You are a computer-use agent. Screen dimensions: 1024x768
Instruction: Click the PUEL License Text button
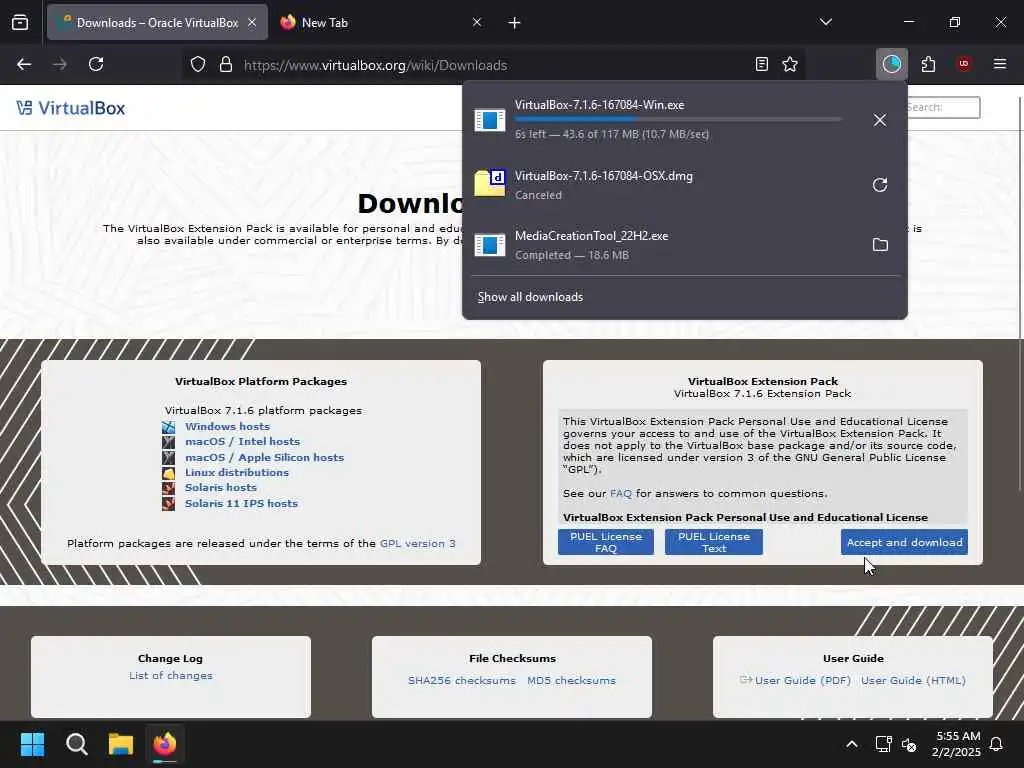click(x=714, y=542)
